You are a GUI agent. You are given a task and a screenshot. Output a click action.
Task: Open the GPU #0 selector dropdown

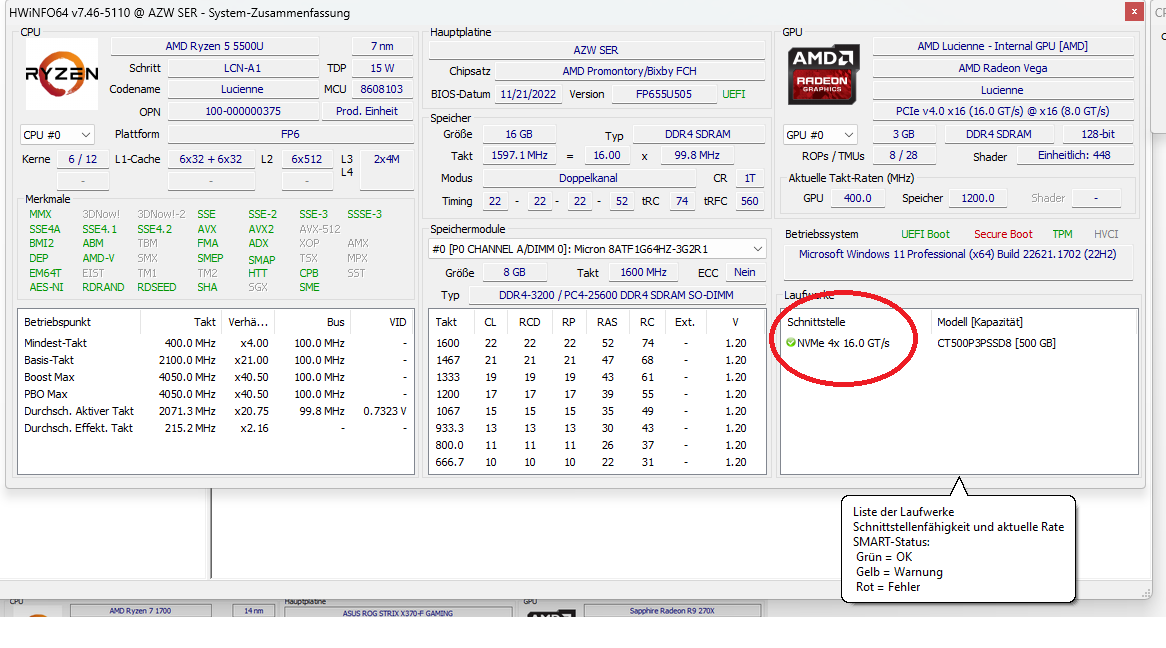coord(819,135)
